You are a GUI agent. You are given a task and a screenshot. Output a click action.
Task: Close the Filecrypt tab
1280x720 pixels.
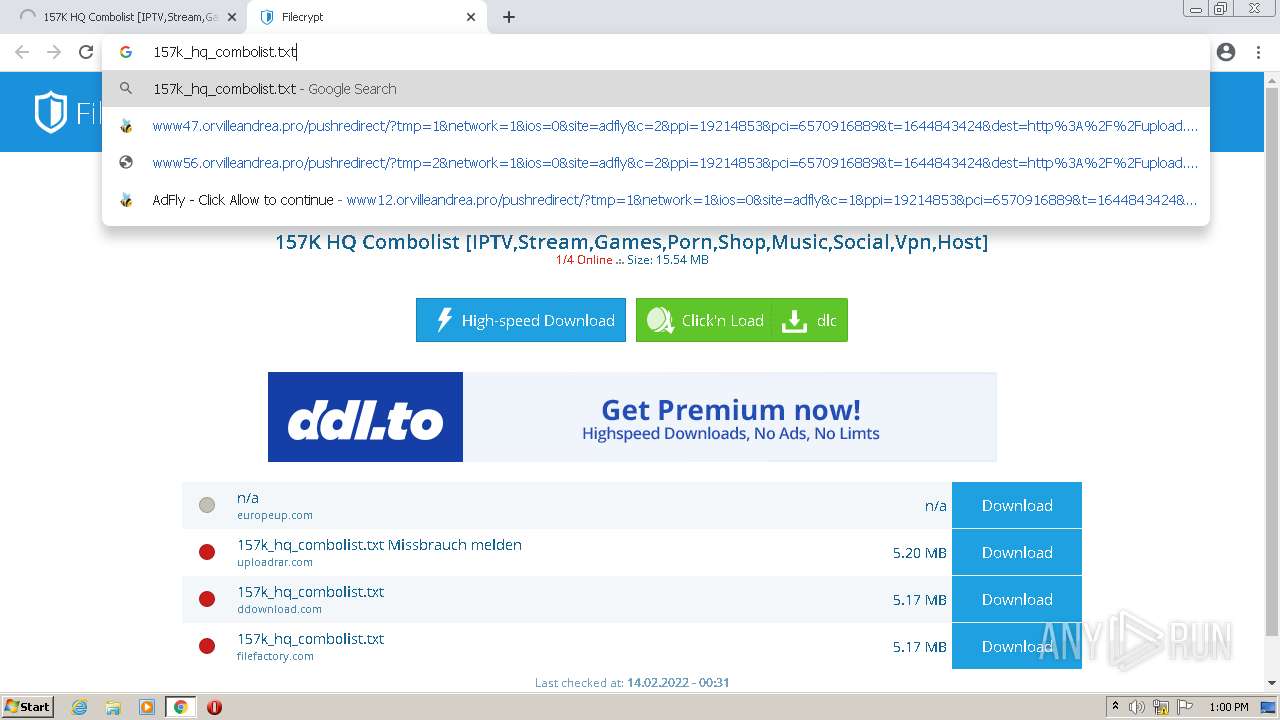(x=471, y=17)
